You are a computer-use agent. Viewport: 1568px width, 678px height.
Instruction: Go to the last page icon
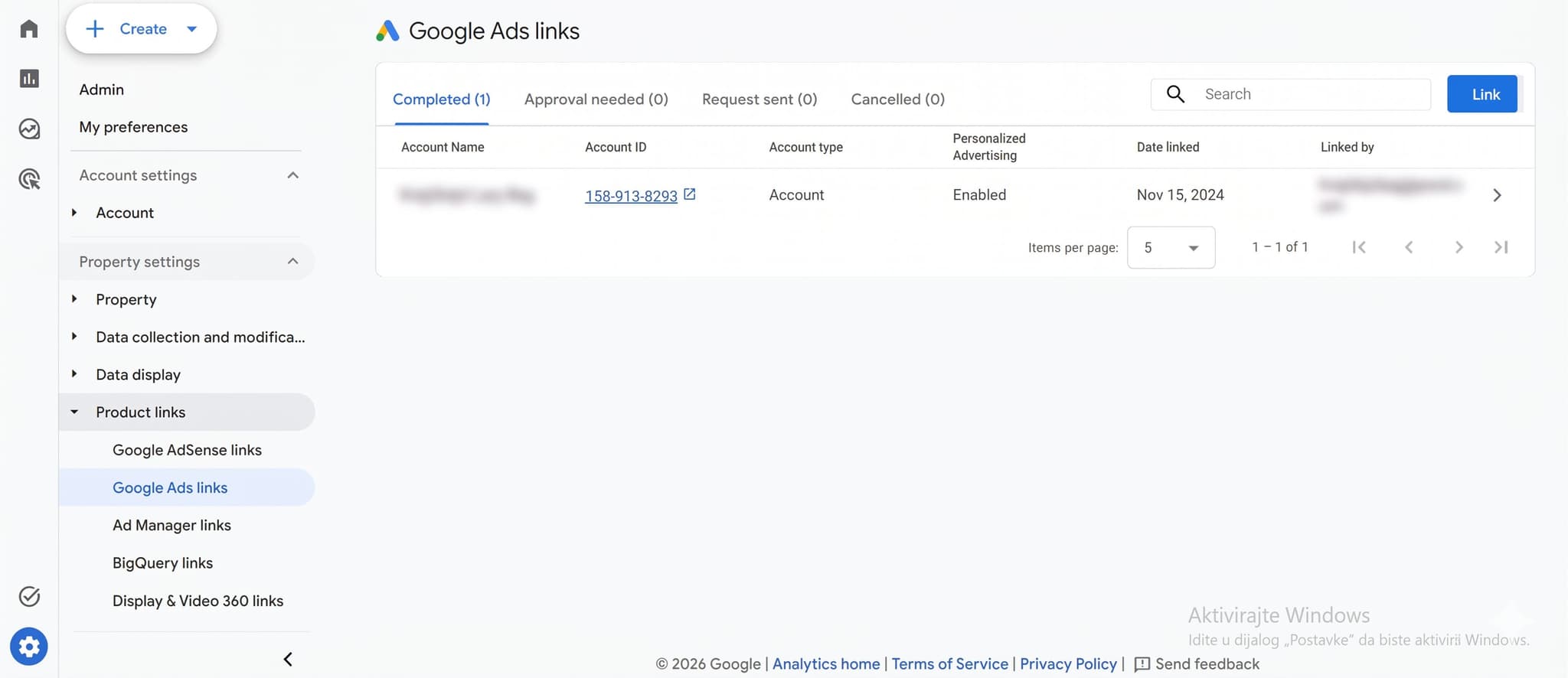[x=1501, y=247]
